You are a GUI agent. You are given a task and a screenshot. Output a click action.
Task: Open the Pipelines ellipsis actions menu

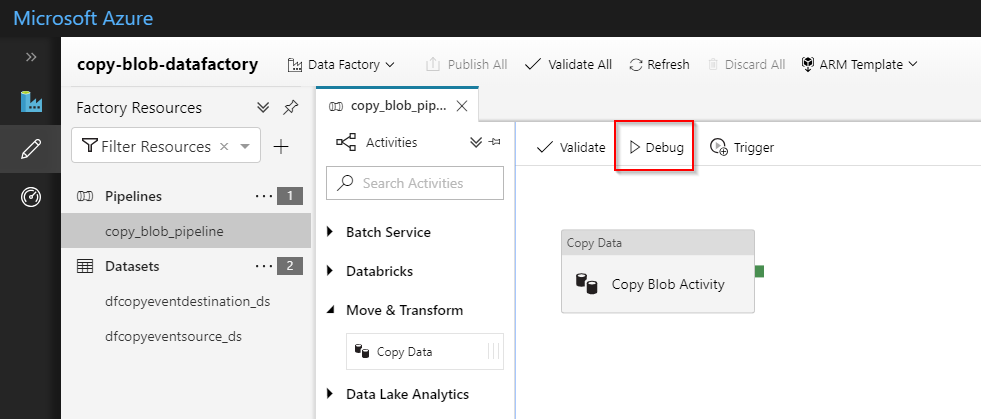tap(264, 196)
